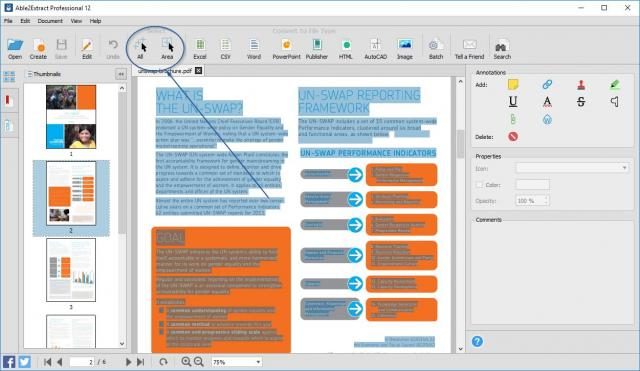Open the Edit menu

pos(25,21)
